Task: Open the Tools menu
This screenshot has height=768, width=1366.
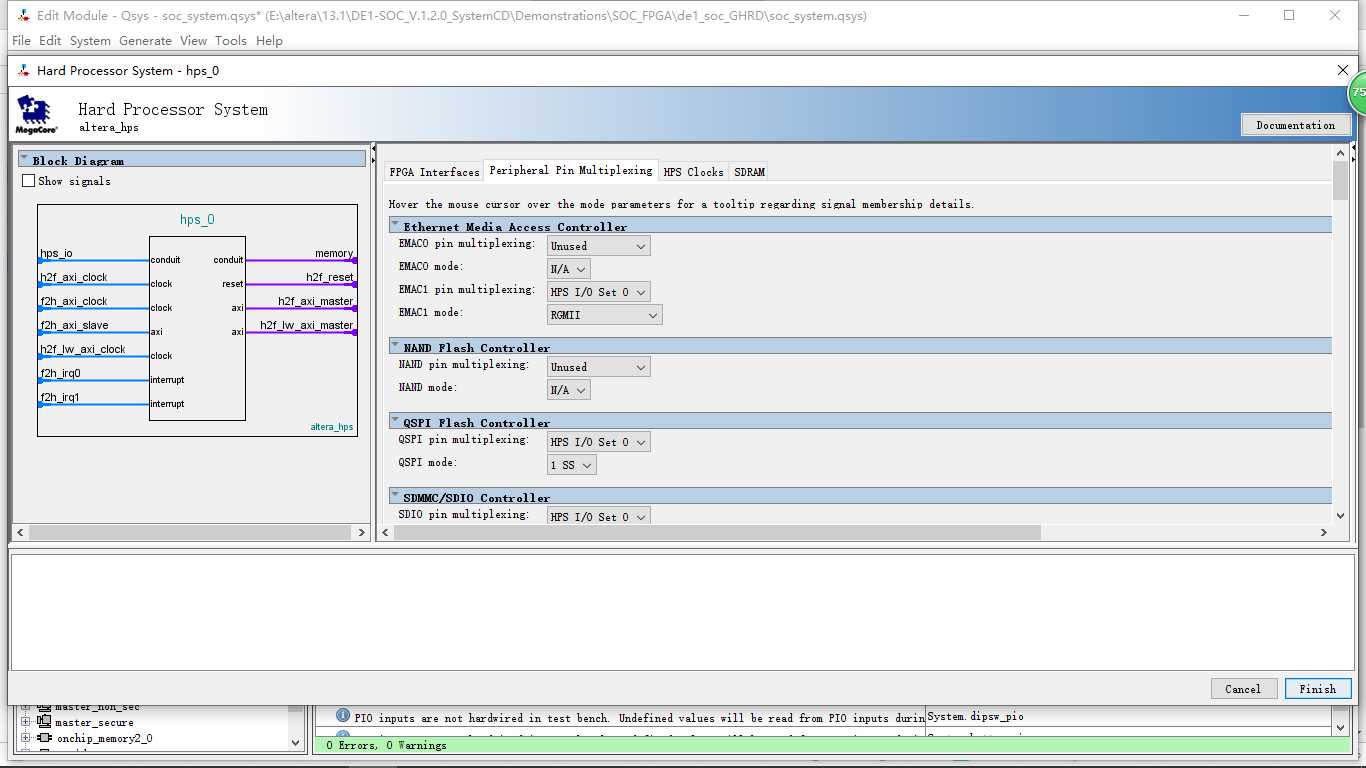Action: [x=231, y=41]
